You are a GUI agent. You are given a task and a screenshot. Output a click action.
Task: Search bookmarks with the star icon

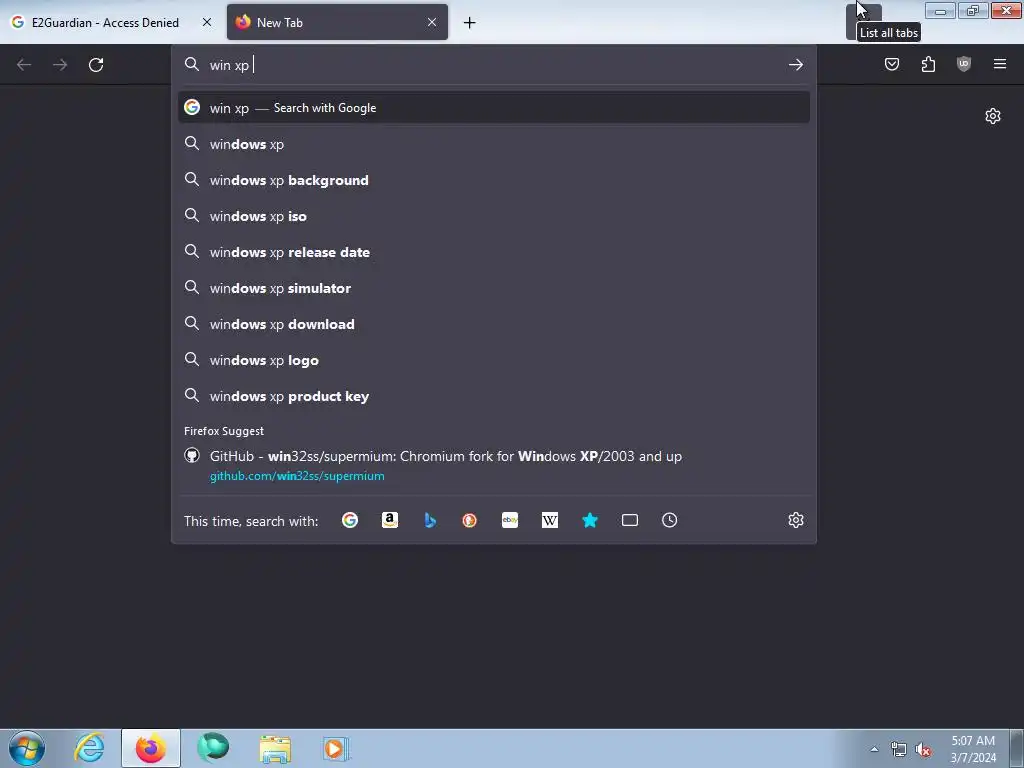(590, 520)
